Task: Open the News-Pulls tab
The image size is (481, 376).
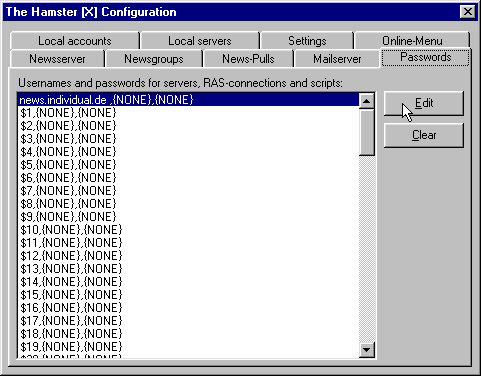Action: pos(248,59)
